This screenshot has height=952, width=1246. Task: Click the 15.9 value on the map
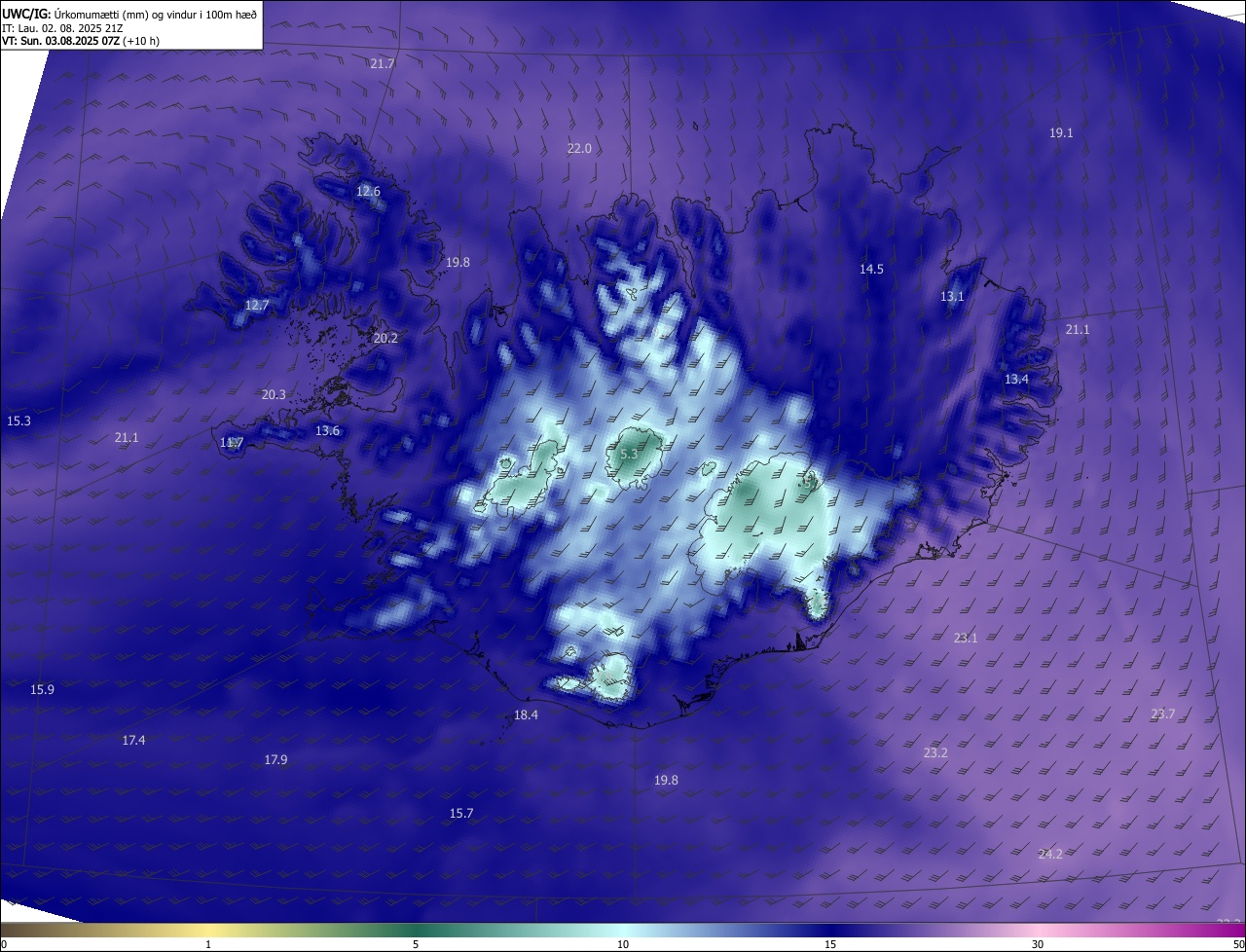click(42, 689)
